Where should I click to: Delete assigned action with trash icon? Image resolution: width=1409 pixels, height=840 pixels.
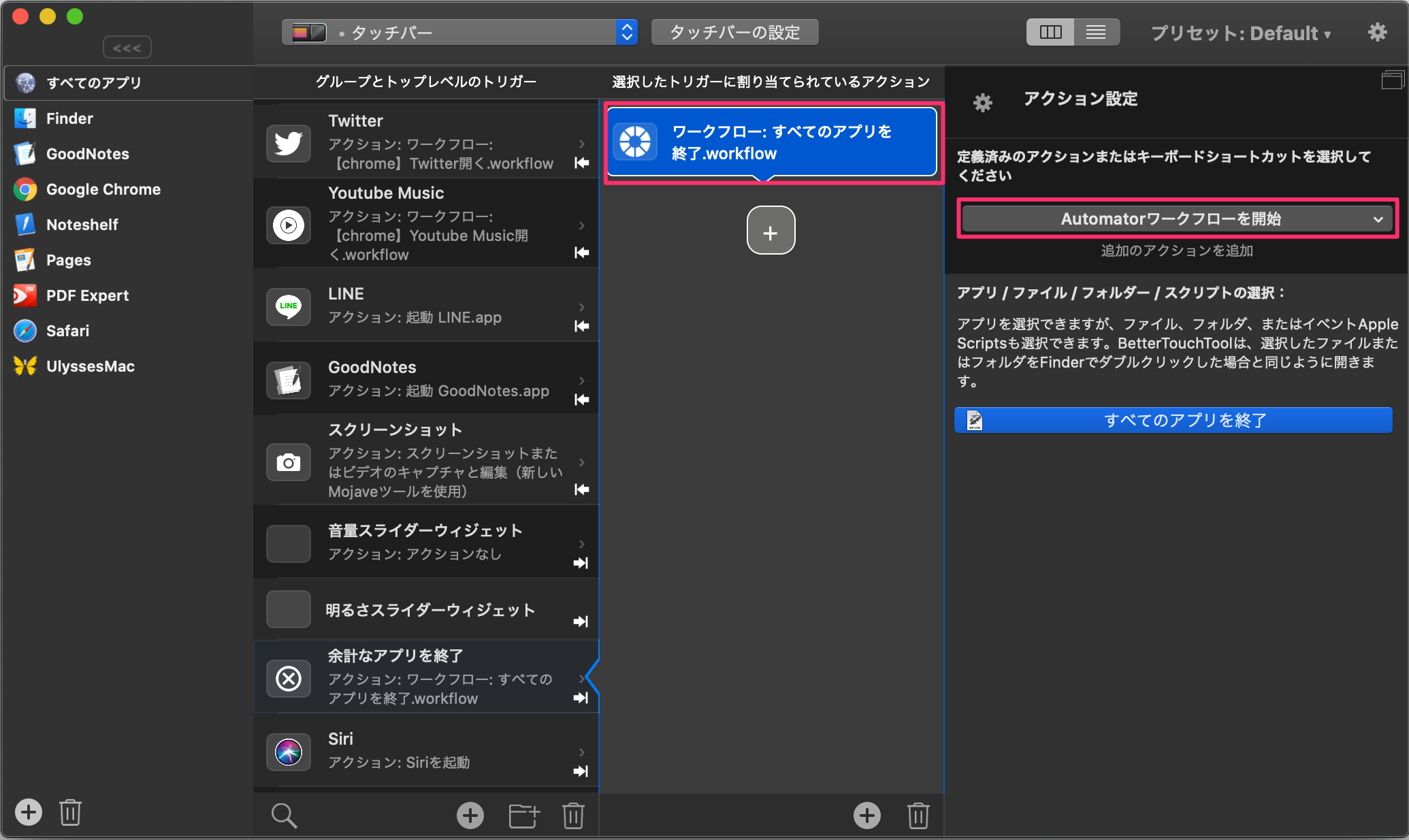click(x=918, y=815)
